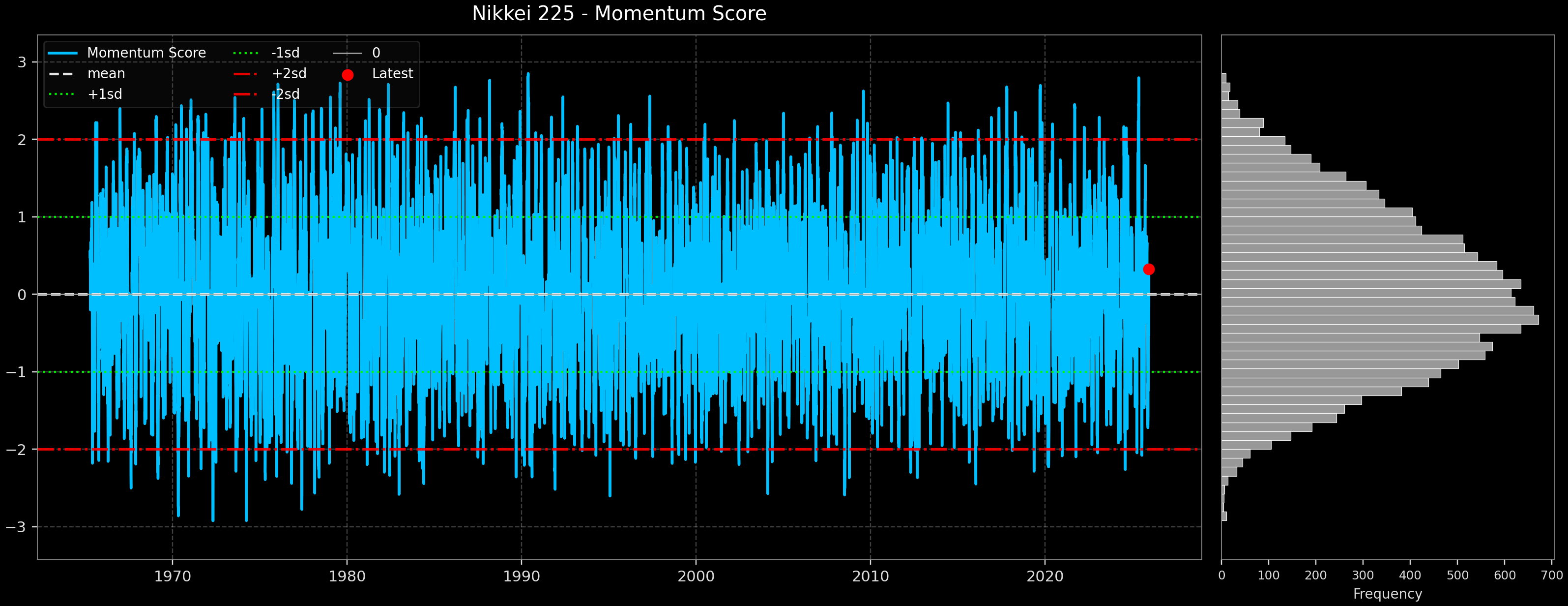Click the y-axis tick label −3
Image resolution: width=1568 pixels, height=606 pixels.
[x=16, y=527]
